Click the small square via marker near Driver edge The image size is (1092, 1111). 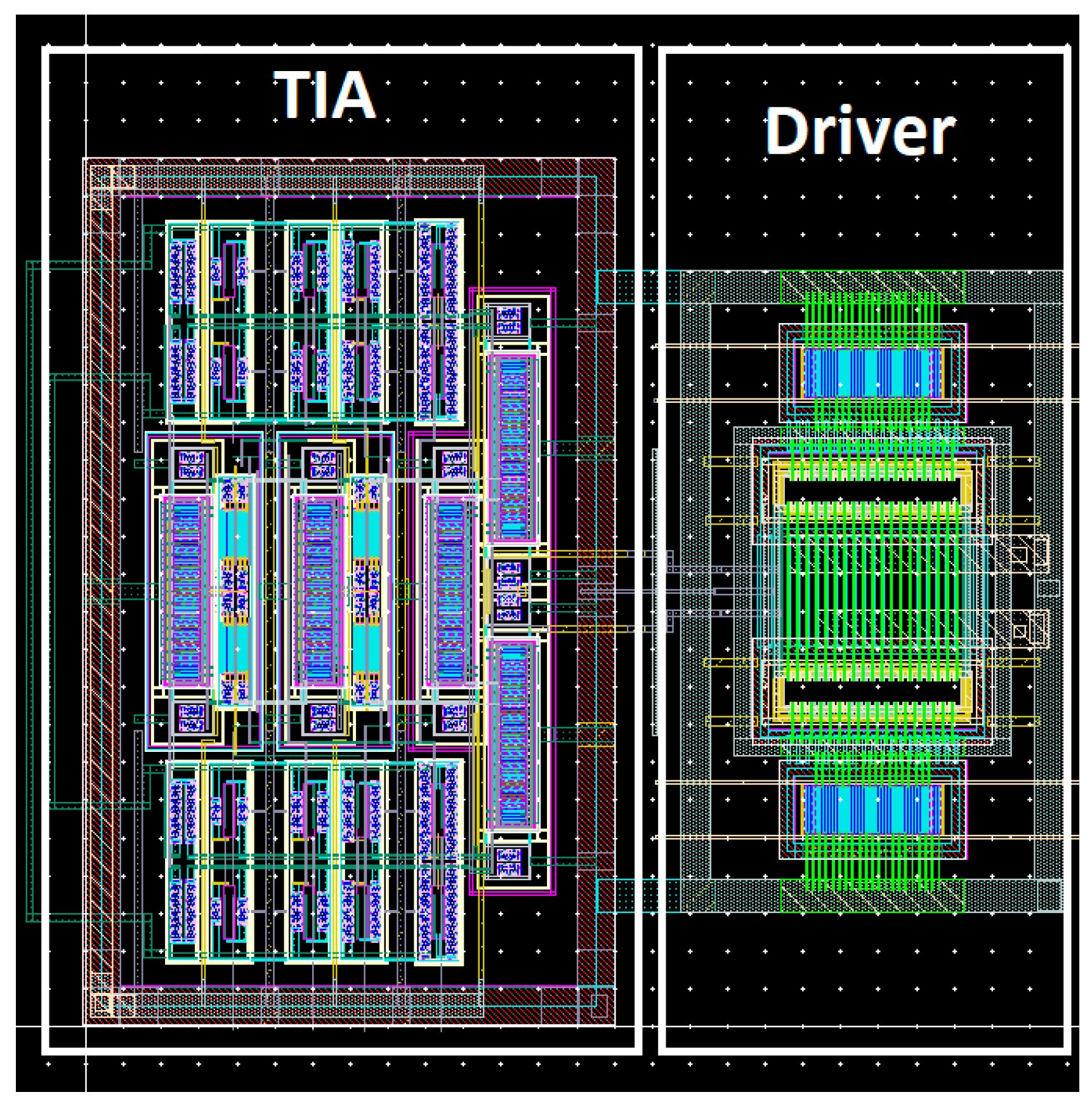(x=1020, y=555)
